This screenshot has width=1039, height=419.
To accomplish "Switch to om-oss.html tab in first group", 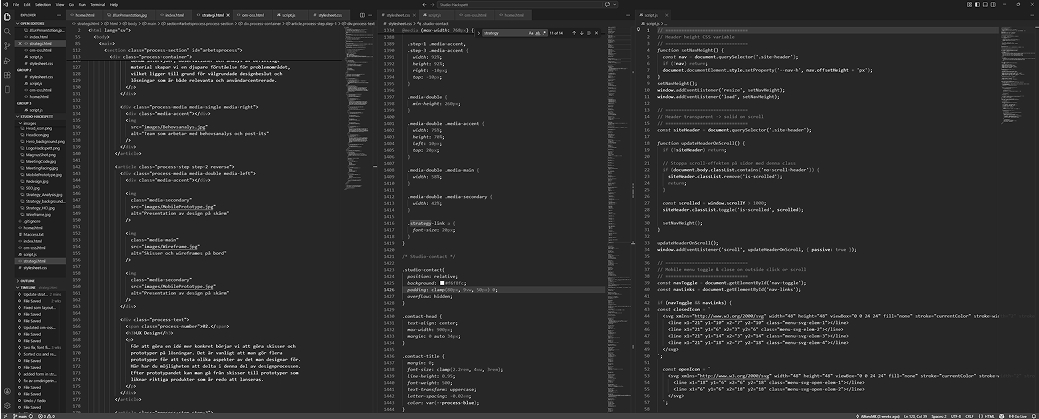I will point(254,14).
